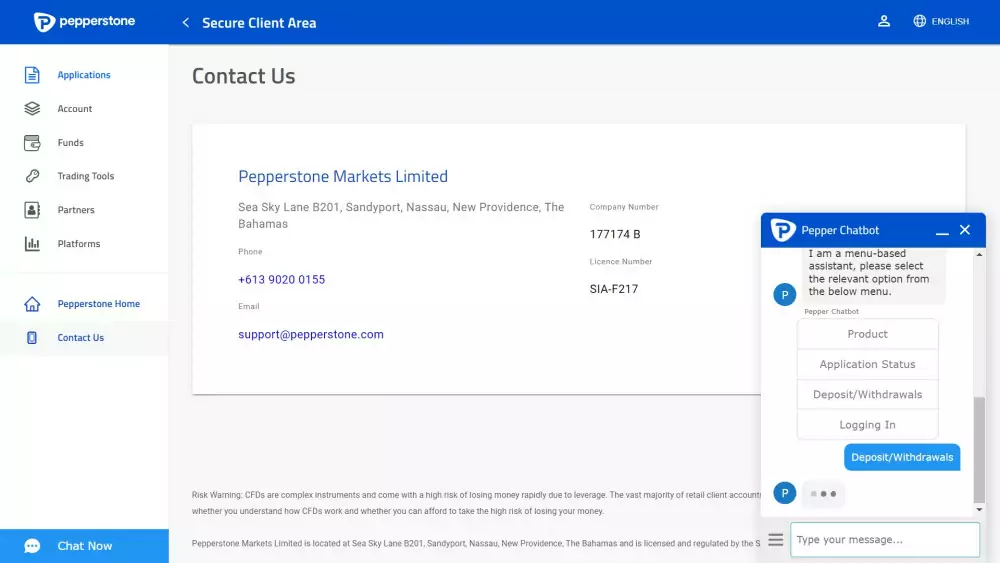The width and height of the screenshot is (1000, 563).
Task: Click chatbot scrollbar down arrow
Action: click(x=979, y=509)
